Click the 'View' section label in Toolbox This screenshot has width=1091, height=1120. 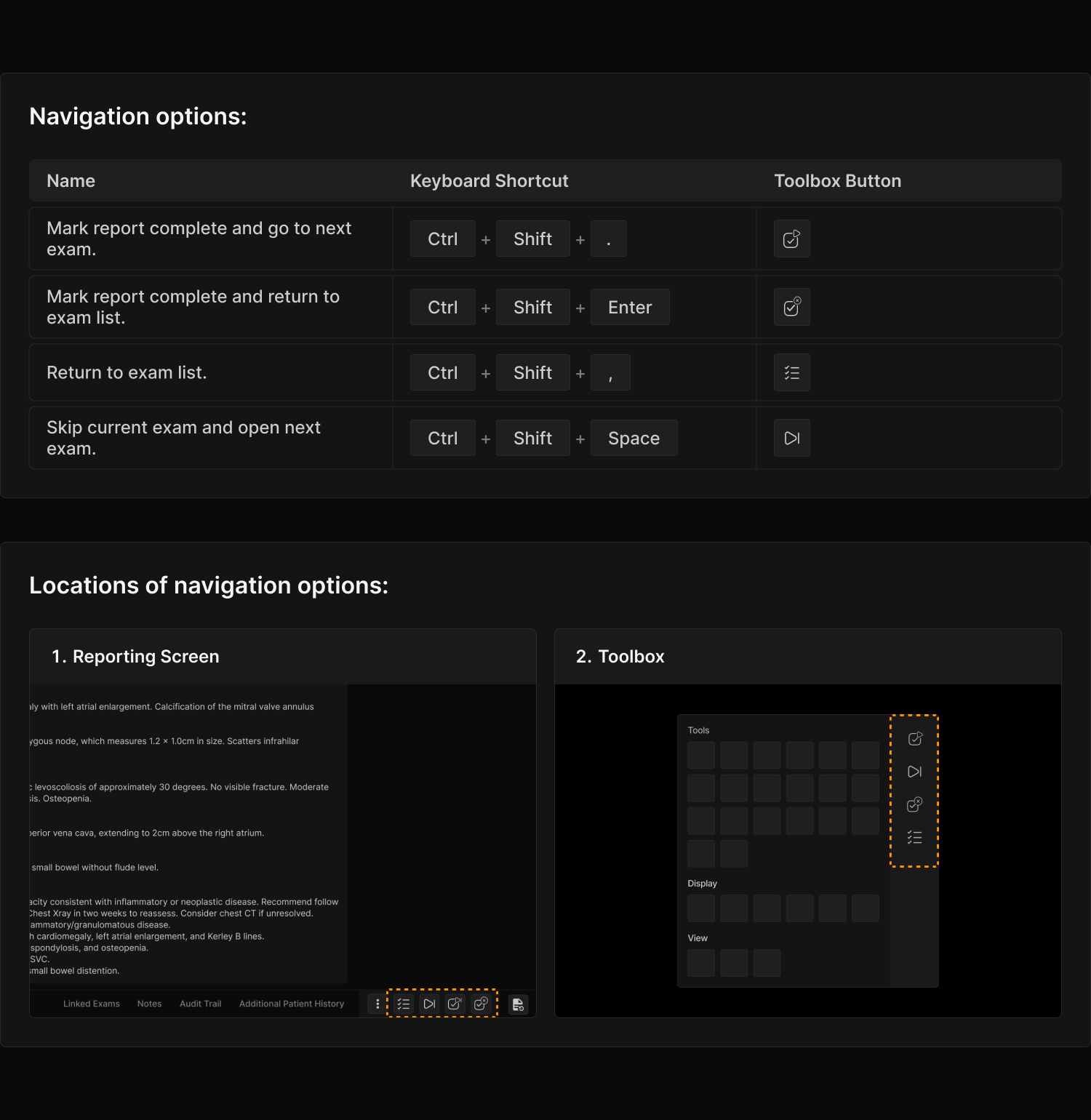(x=698, y=938)
